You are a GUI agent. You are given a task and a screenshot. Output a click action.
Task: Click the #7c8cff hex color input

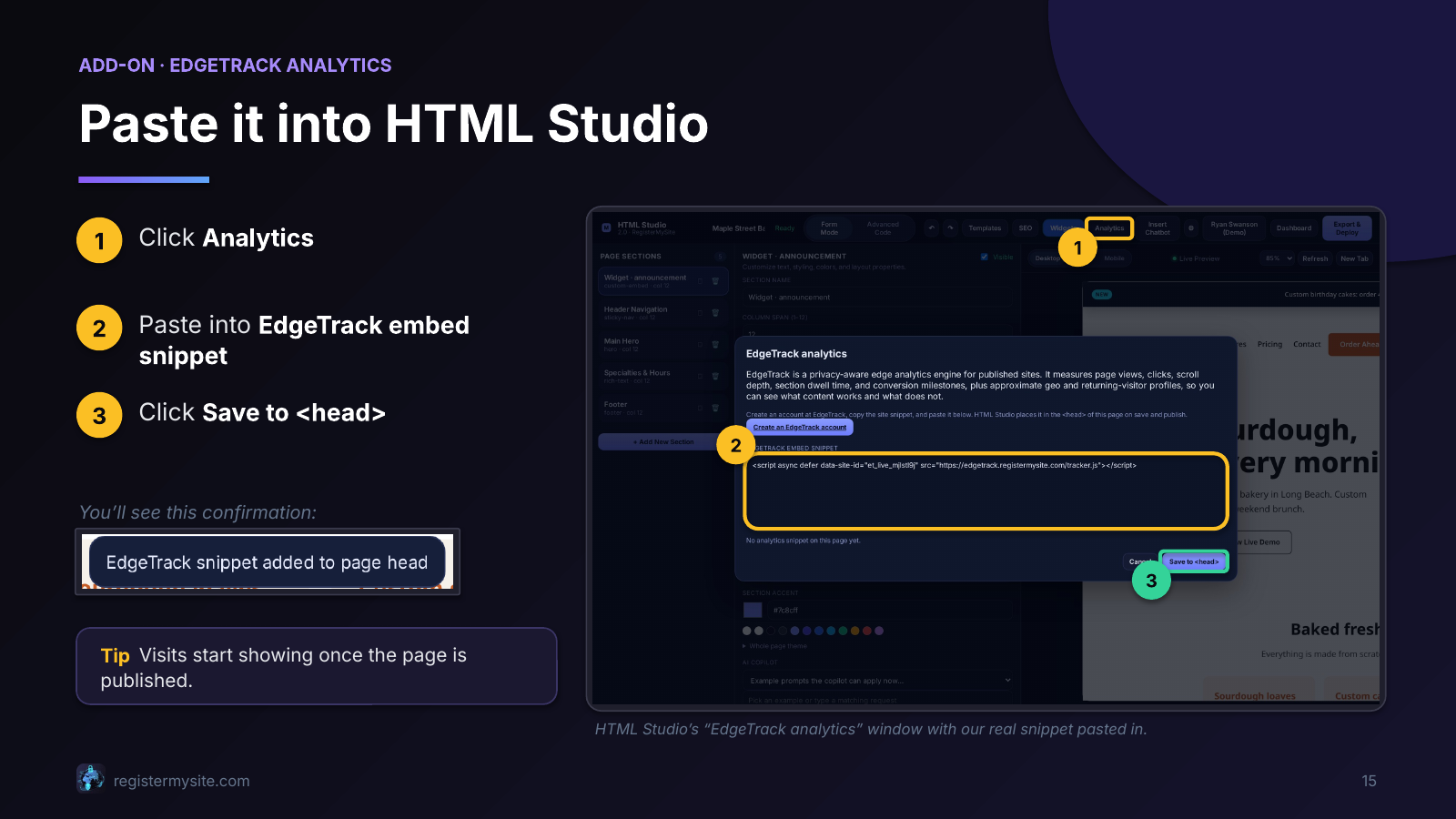coord(890,610)
